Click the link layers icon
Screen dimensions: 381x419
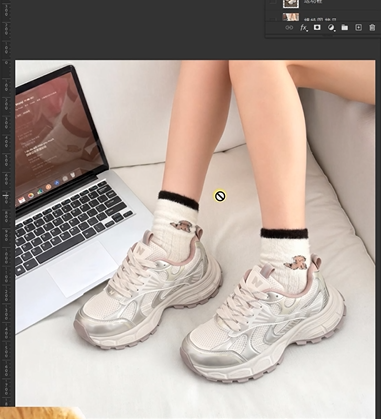[x=289, y=28]
